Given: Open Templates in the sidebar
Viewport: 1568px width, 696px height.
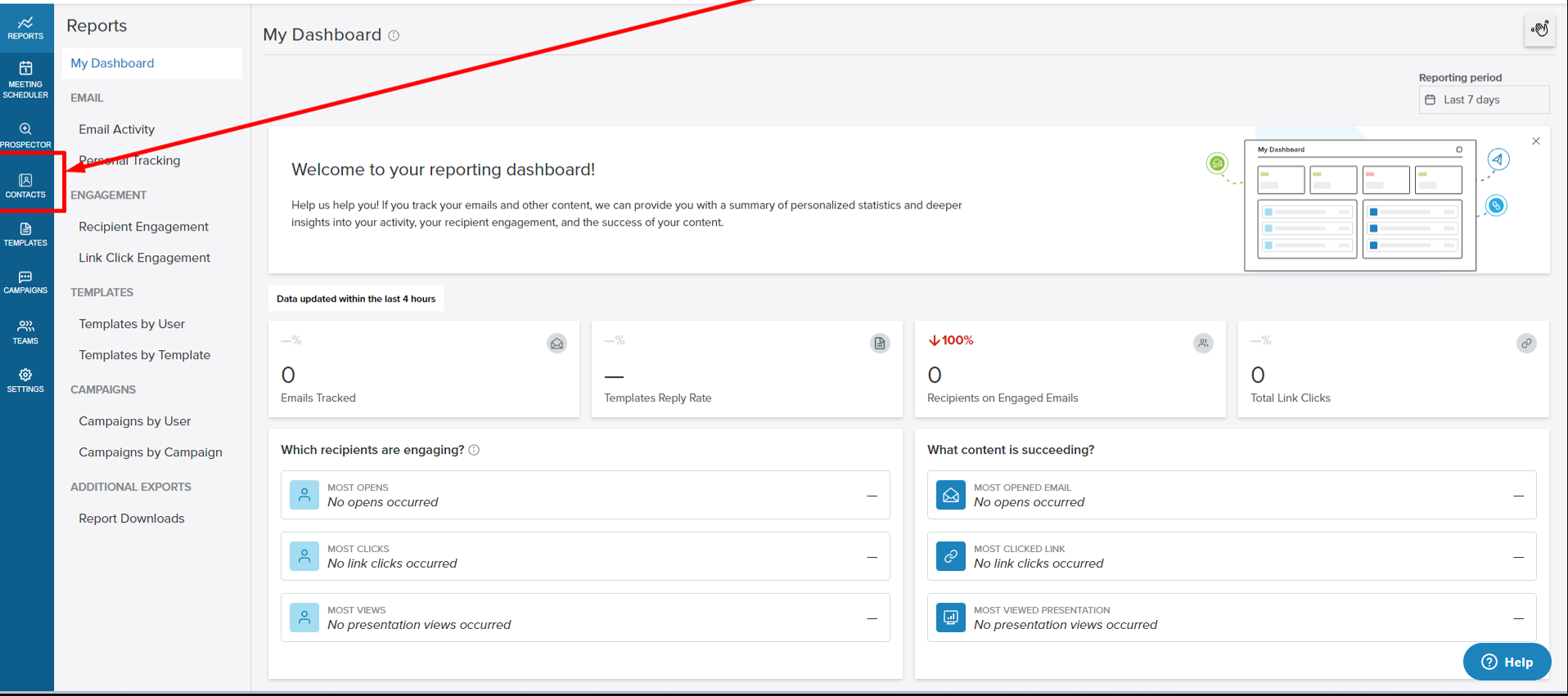Looking at the screenshot, I should [25, 235].
